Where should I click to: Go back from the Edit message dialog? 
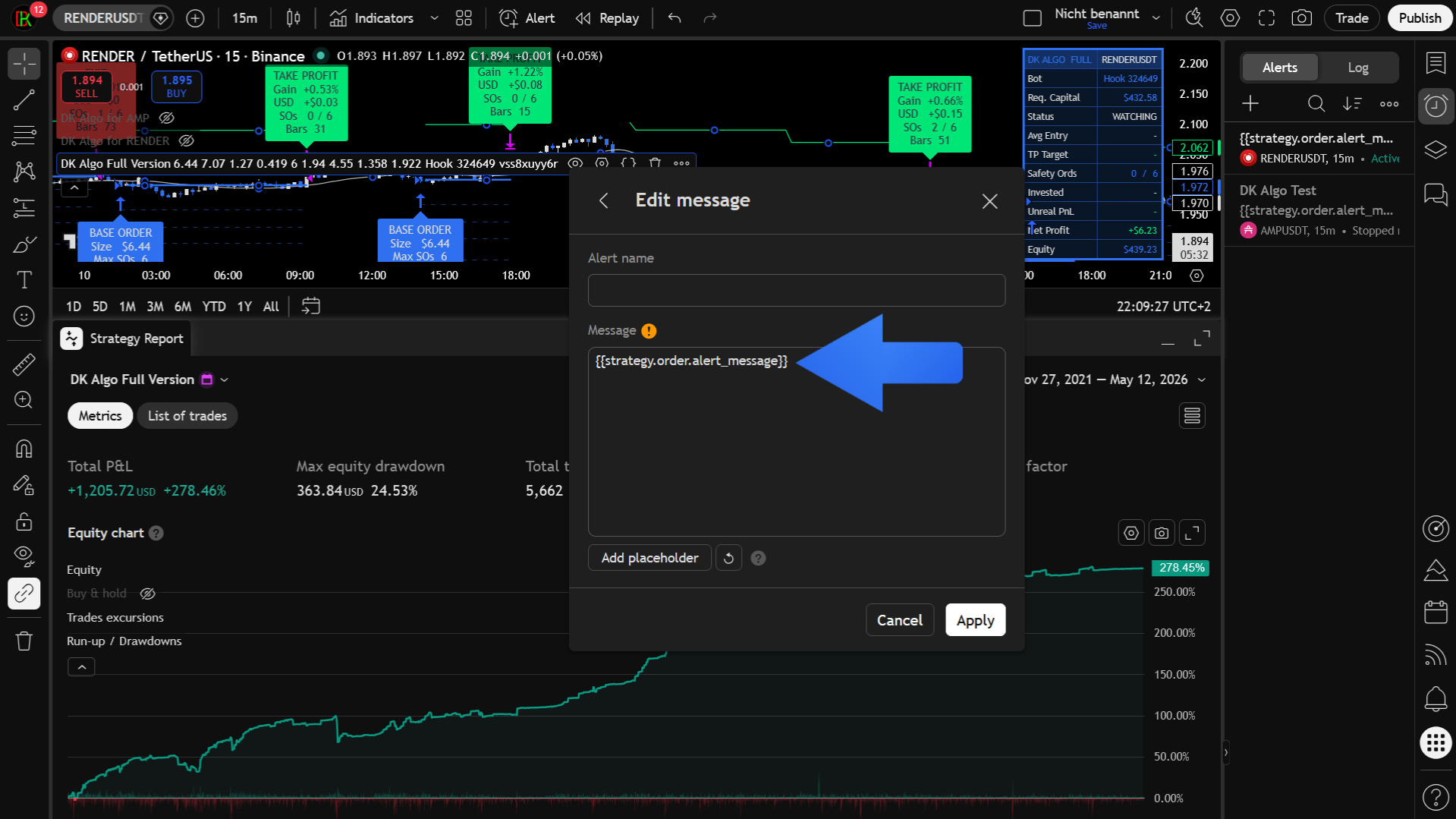(604, 200)
